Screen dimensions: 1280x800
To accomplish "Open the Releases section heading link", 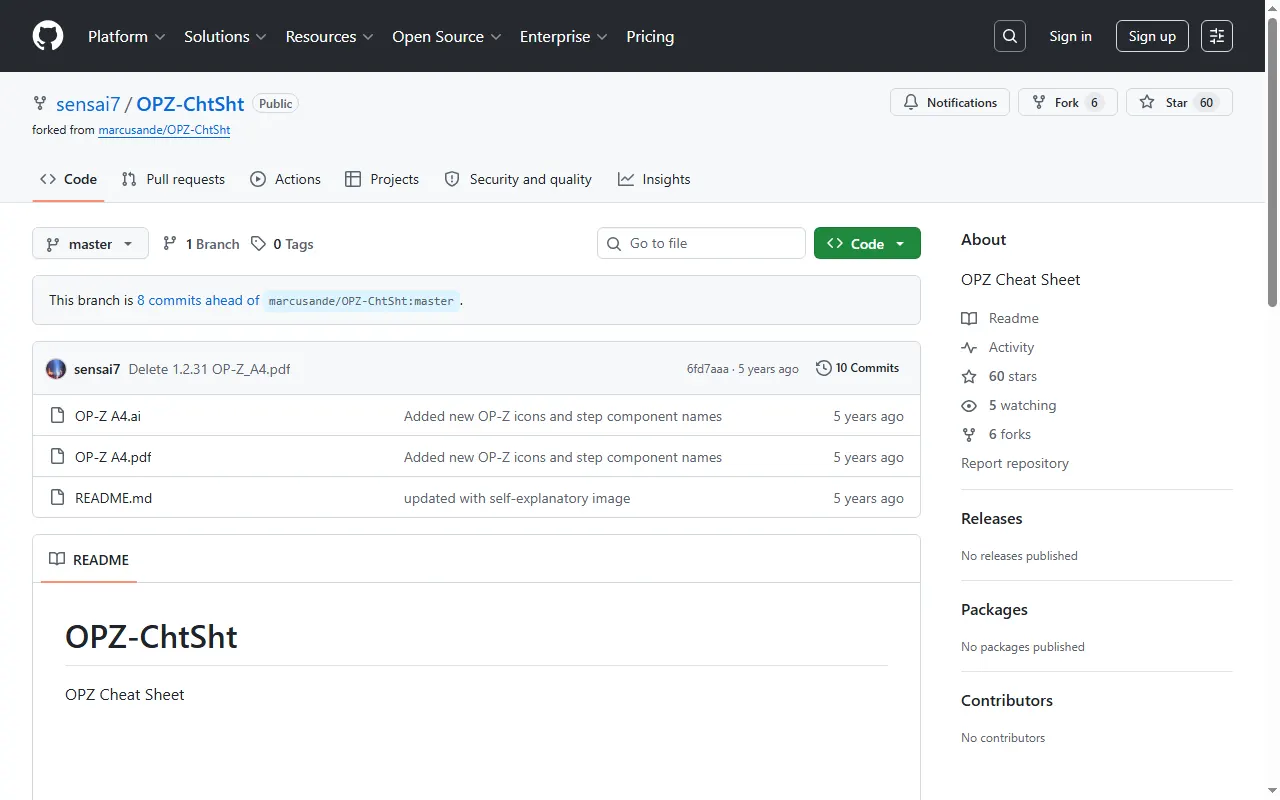I will coord(992,519).
